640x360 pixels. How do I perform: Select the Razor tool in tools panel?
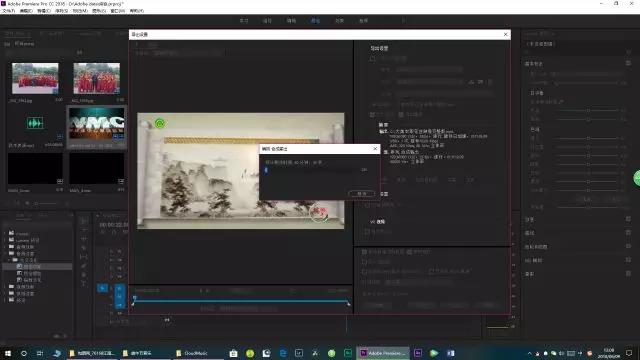coord(84,248)
